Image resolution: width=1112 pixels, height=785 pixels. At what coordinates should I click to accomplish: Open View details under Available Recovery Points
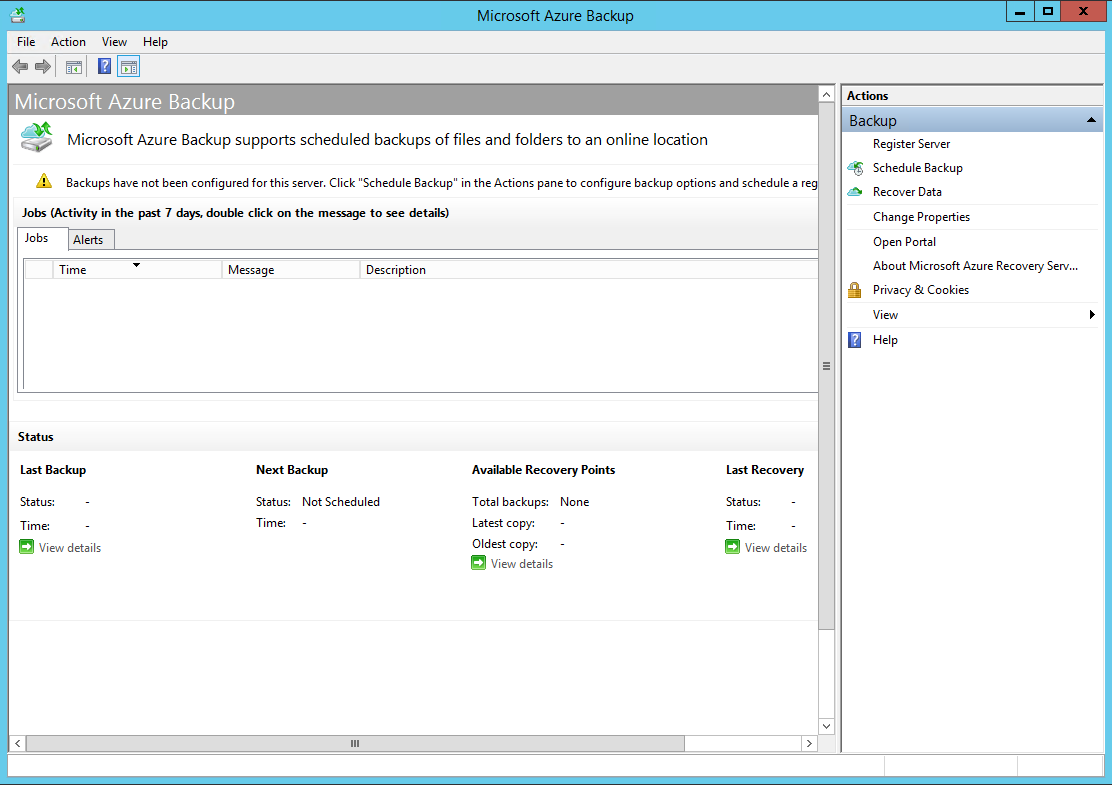[522, 564]
